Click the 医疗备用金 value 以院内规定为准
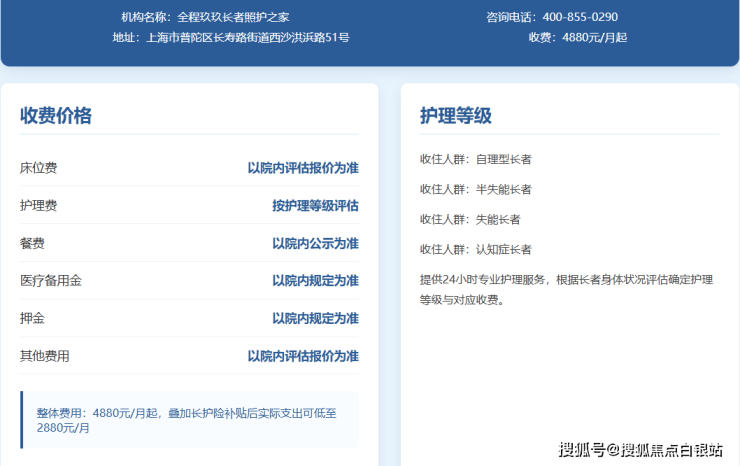 tap(315, 281)
